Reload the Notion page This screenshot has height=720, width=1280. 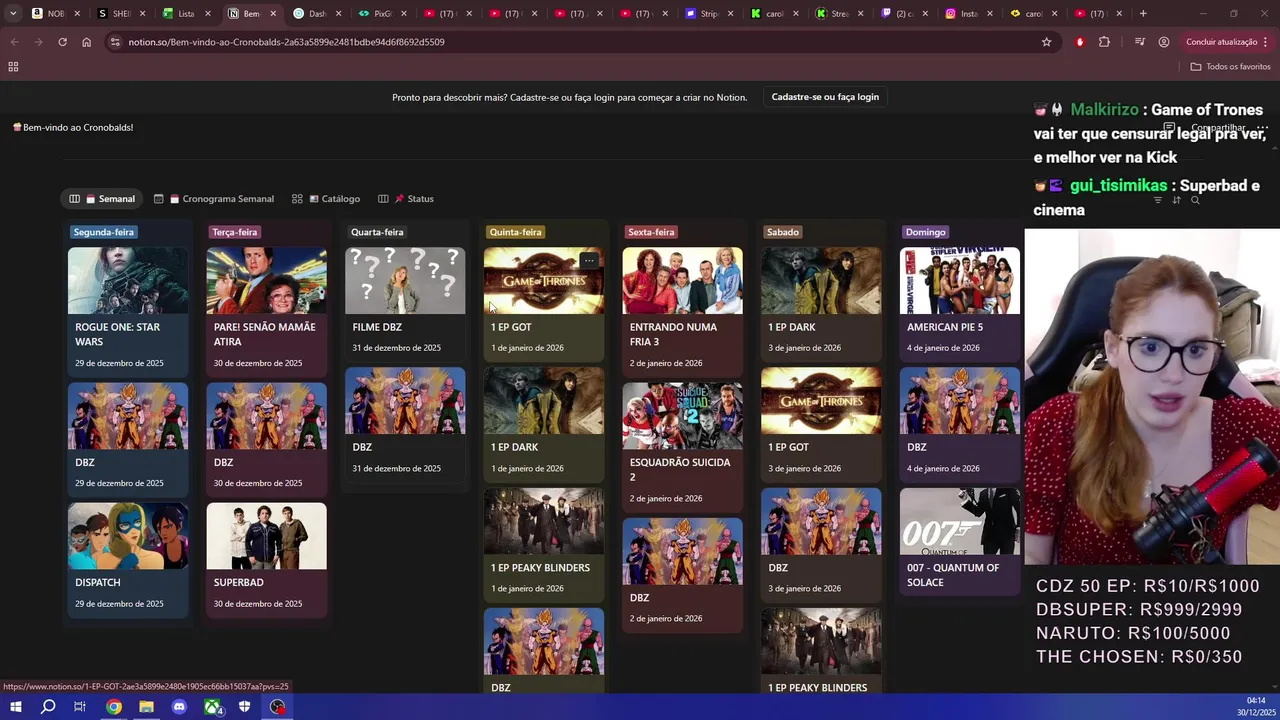(x=62, y=42)
